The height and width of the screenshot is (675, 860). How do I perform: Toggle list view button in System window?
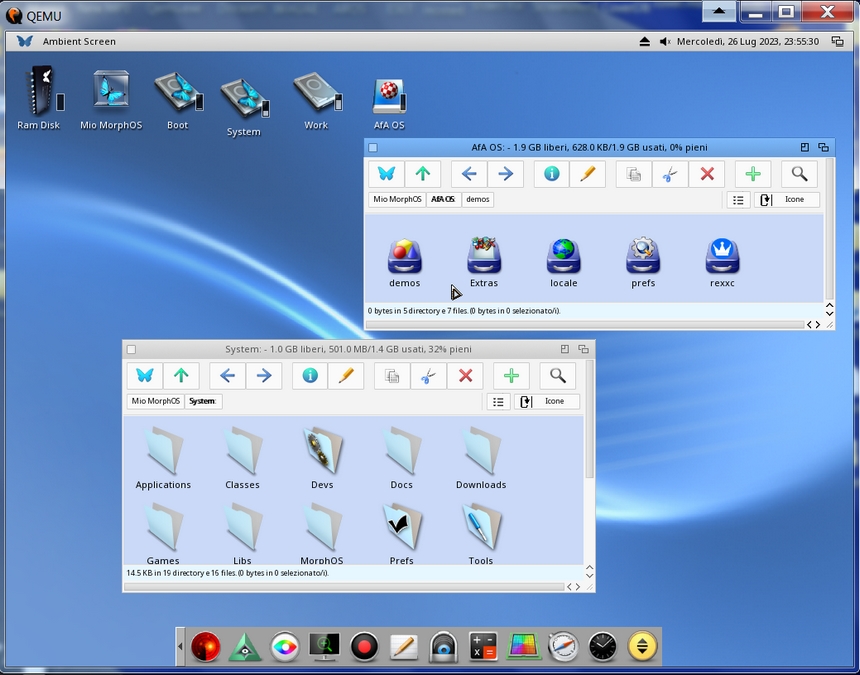(x=498, y=402)
